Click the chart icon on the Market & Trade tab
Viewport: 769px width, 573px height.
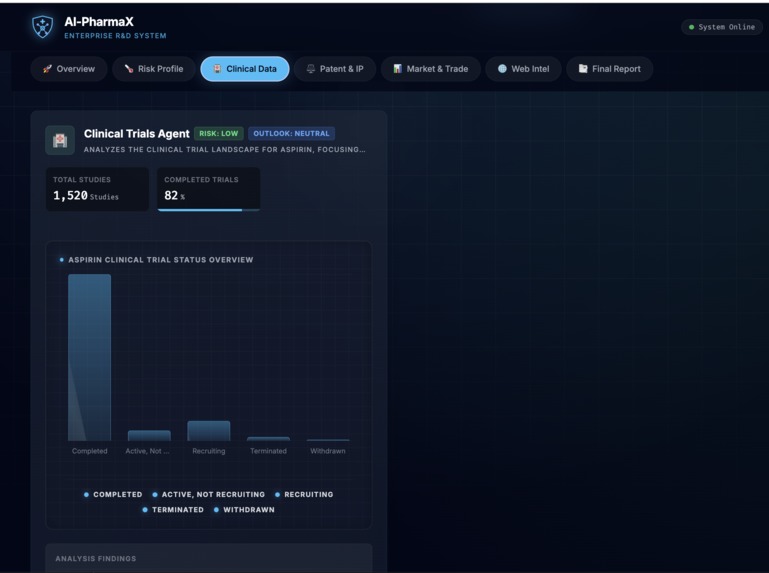click(x=398, y=69)
